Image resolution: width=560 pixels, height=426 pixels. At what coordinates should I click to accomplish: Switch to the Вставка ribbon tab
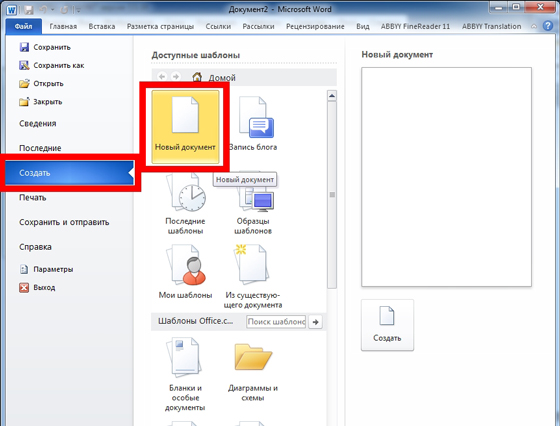102,26
